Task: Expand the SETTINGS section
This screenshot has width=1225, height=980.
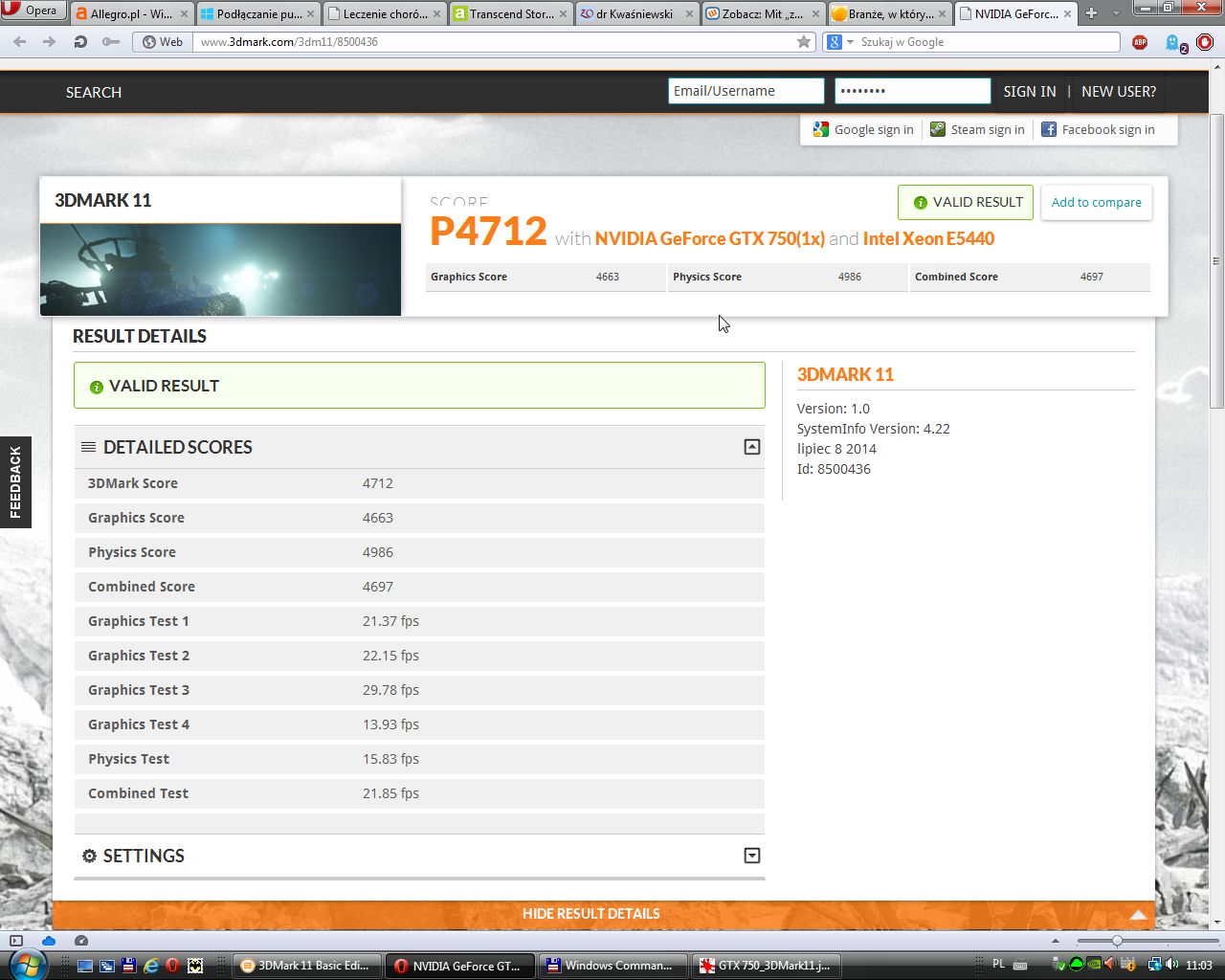Action: pos(752,856)
